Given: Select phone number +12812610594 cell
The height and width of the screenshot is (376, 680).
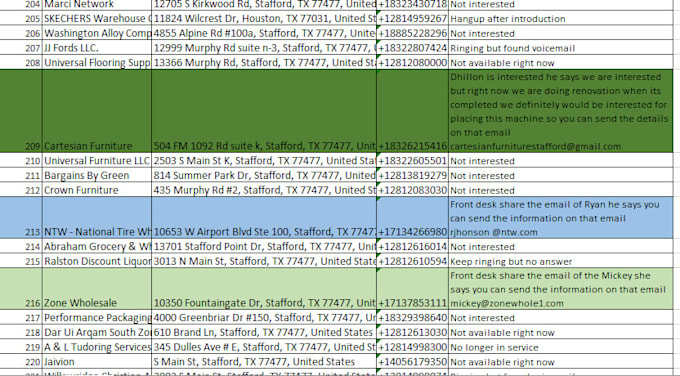Looking at the screenshot, I should 412,261.
